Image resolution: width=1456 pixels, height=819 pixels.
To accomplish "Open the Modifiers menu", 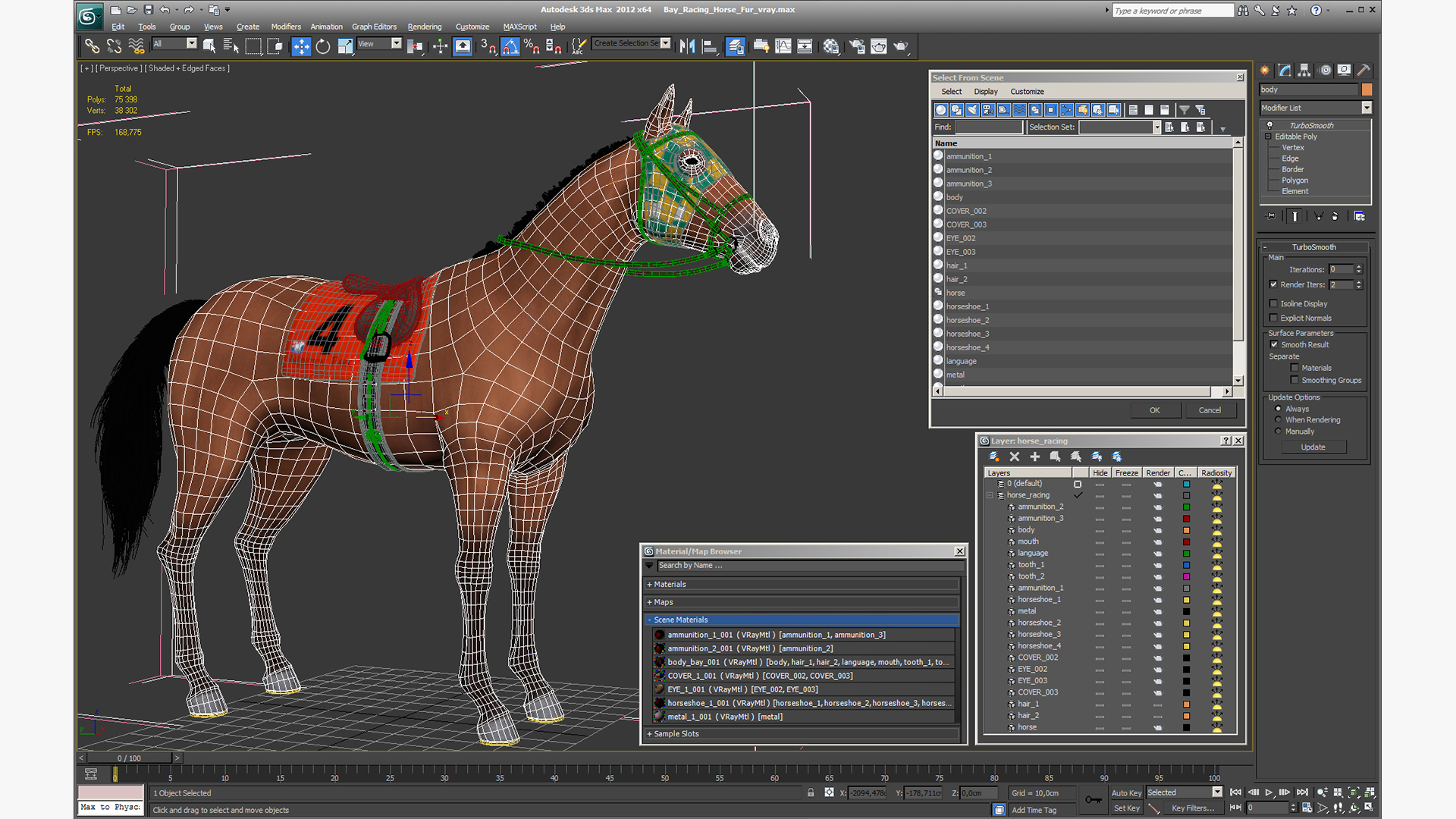I will pos(286,27).
